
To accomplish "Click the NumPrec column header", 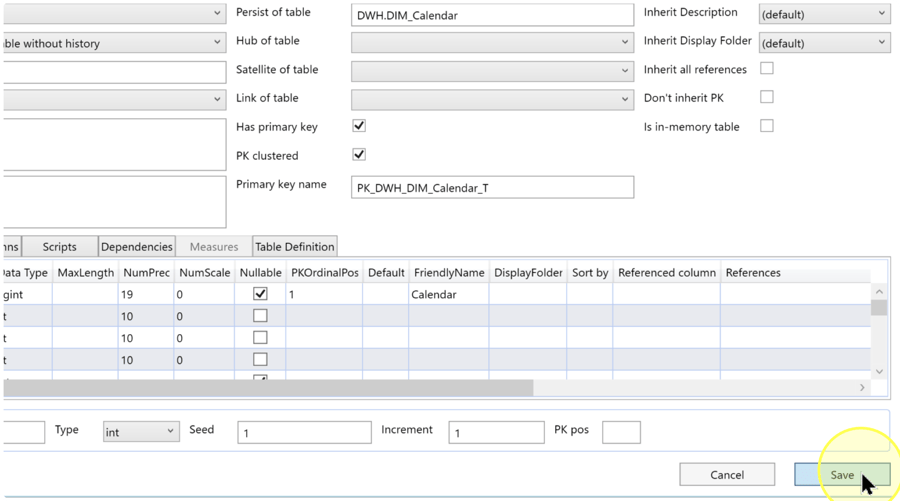I will (146, 273).
